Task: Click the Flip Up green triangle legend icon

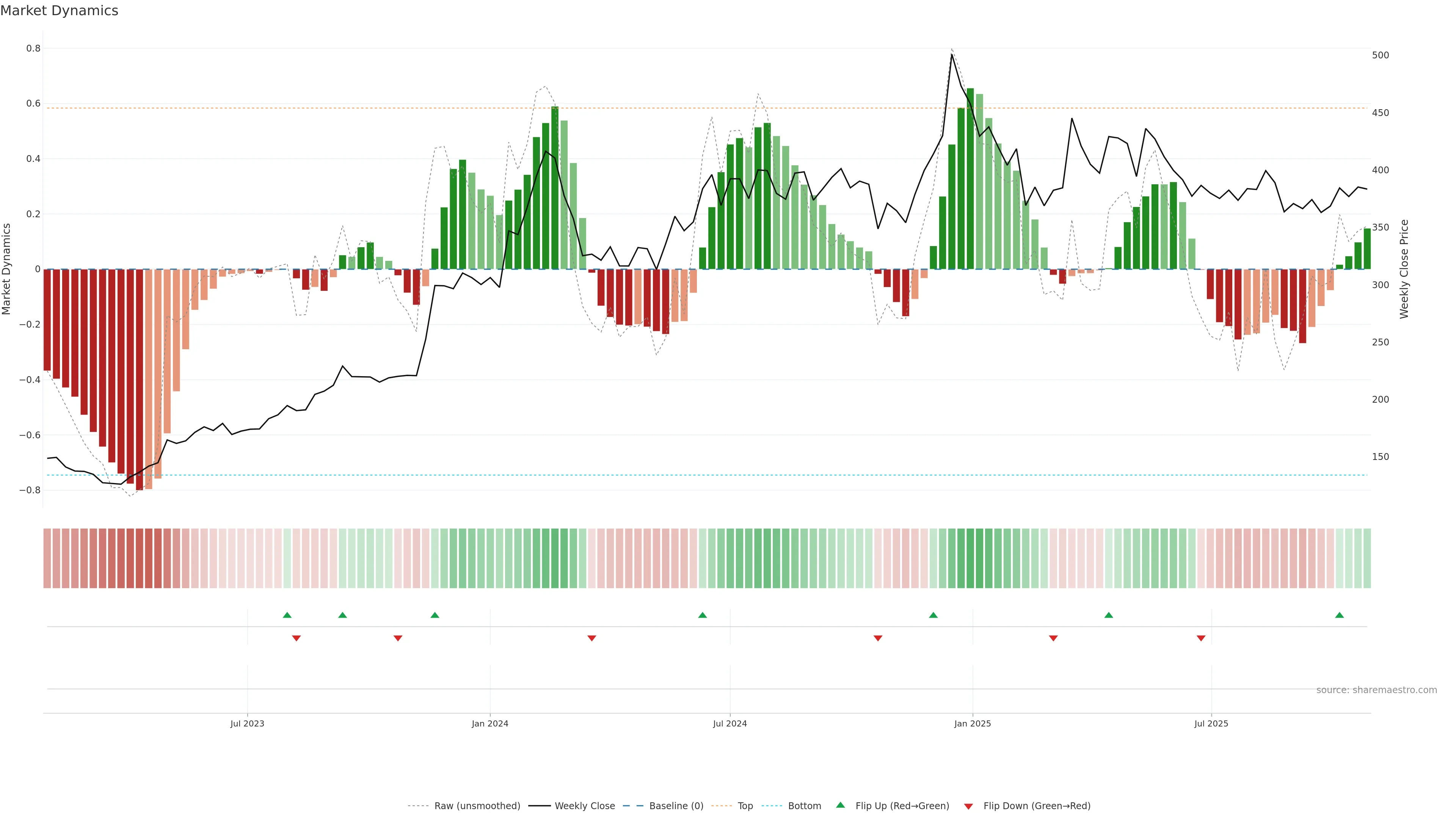Action: 840,805
